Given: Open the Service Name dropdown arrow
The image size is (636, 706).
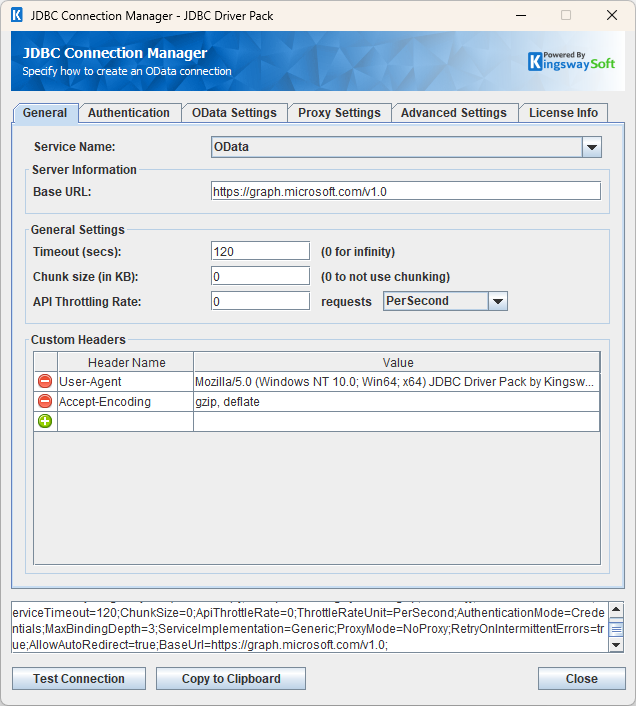Looking at the screenshot, I should 591,147.
